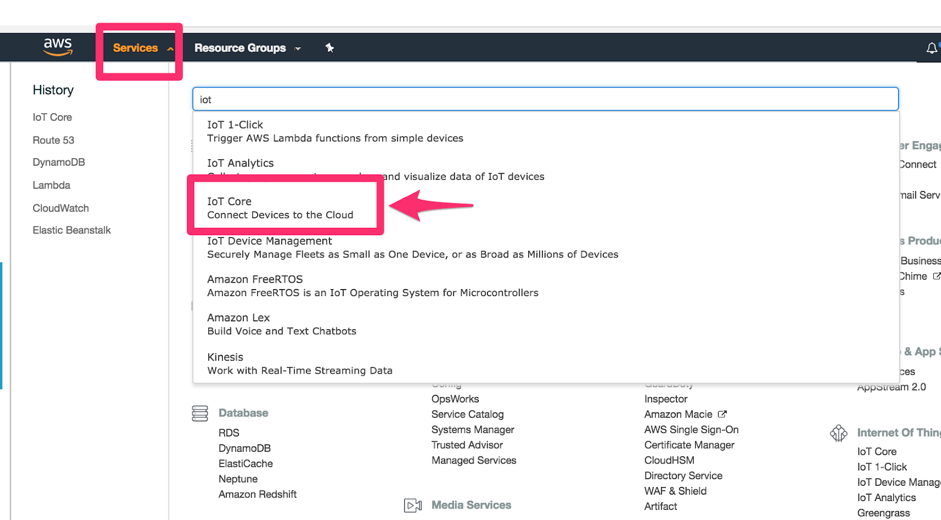This screenshot has height=520, width=941.
Task: Go to DynamoDB in History list
Action: (58, 162)
